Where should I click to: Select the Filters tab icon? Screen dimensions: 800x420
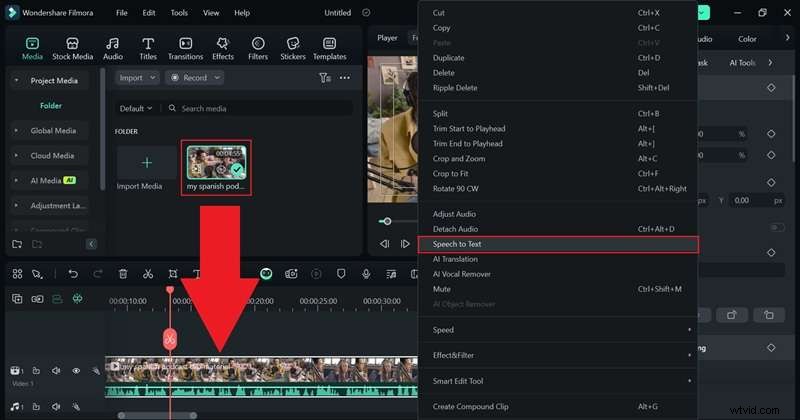(258, 48)
